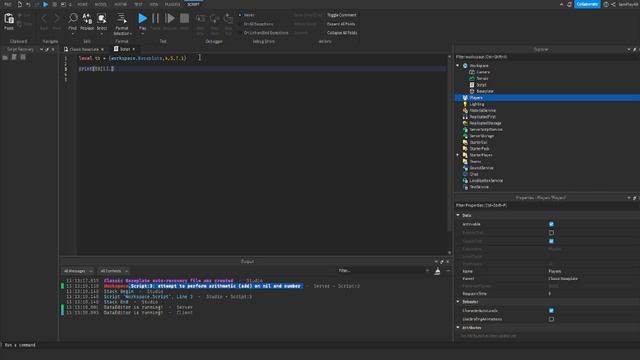Viewport: 640px width, 360px height.
Task: Select SoundService in Explorer
Action: [481, 168]
